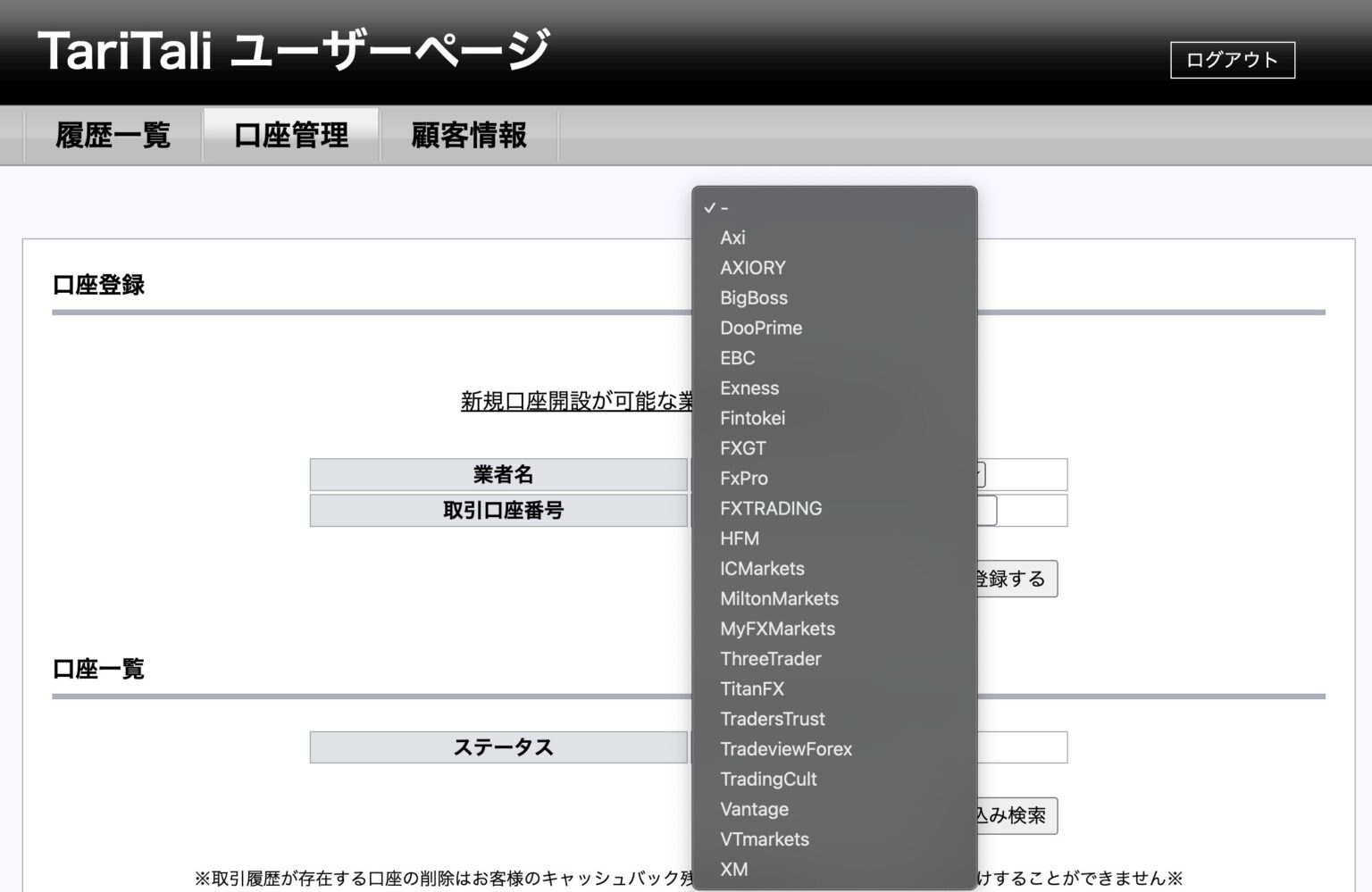This screenshot has height=892, width=1372.
Task: Switch to the 履歴一覧 tab
Action: point(113,134)
